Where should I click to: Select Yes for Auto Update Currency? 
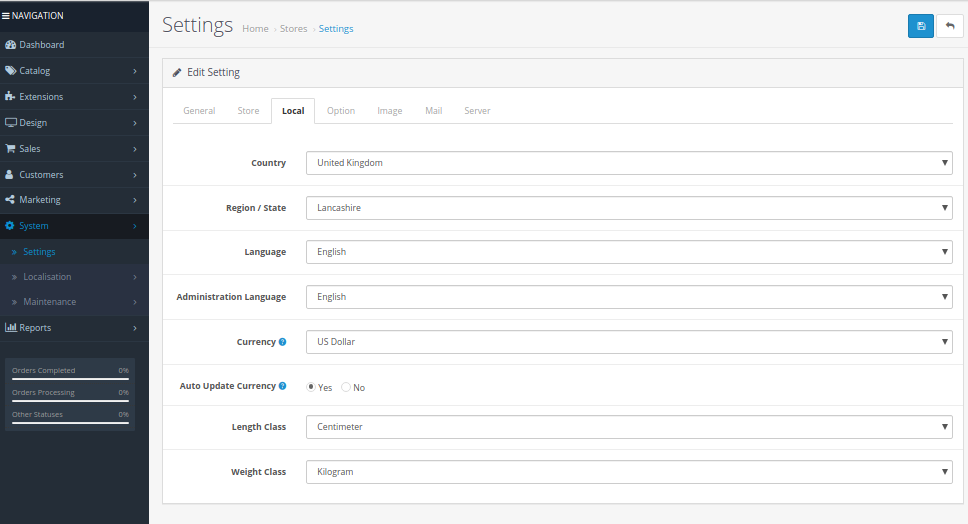311,387
